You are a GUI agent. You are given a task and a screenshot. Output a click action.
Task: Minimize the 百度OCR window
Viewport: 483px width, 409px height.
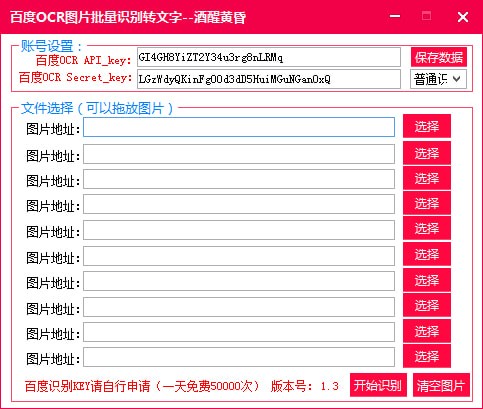(395, 16)
